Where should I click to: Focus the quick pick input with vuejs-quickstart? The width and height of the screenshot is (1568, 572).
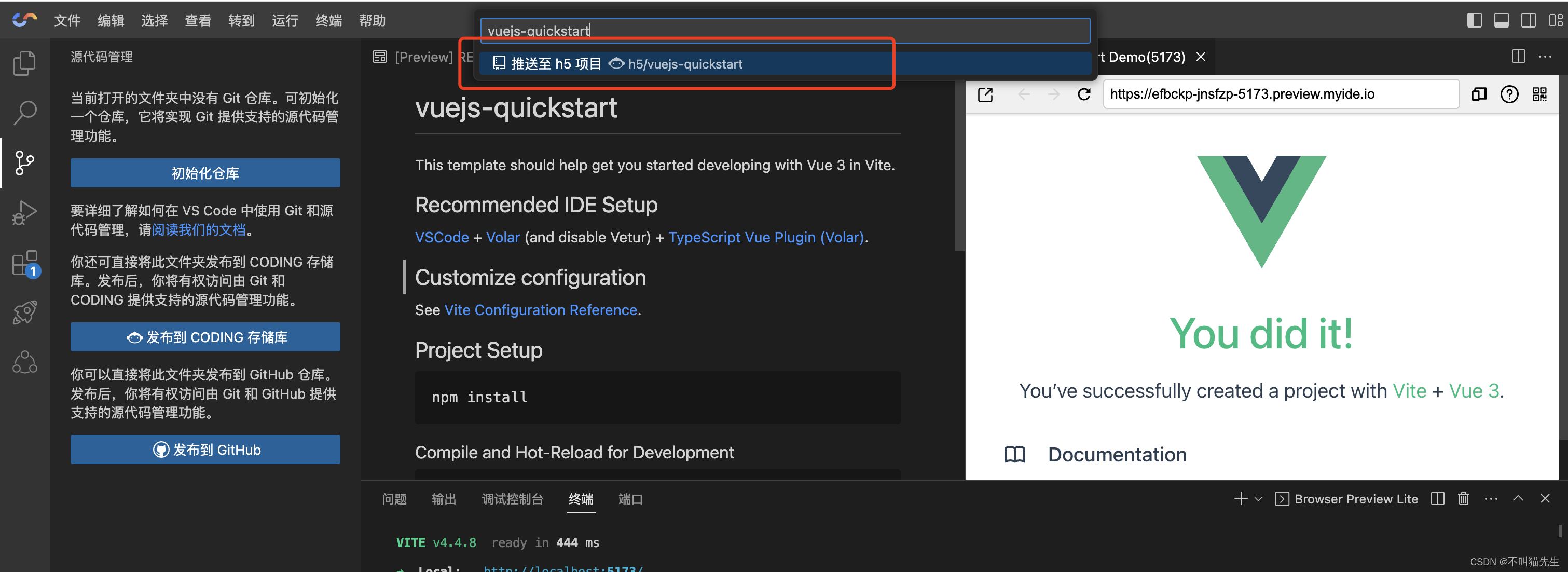[x=785, y=31]
